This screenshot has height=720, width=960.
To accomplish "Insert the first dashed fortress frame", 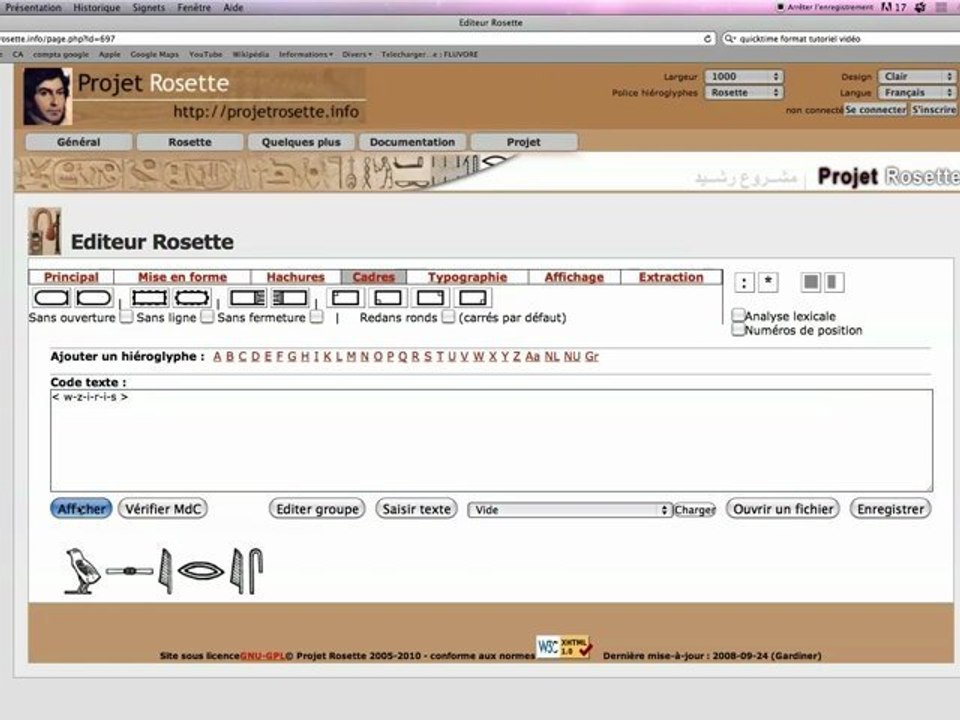I will (149, 298).
